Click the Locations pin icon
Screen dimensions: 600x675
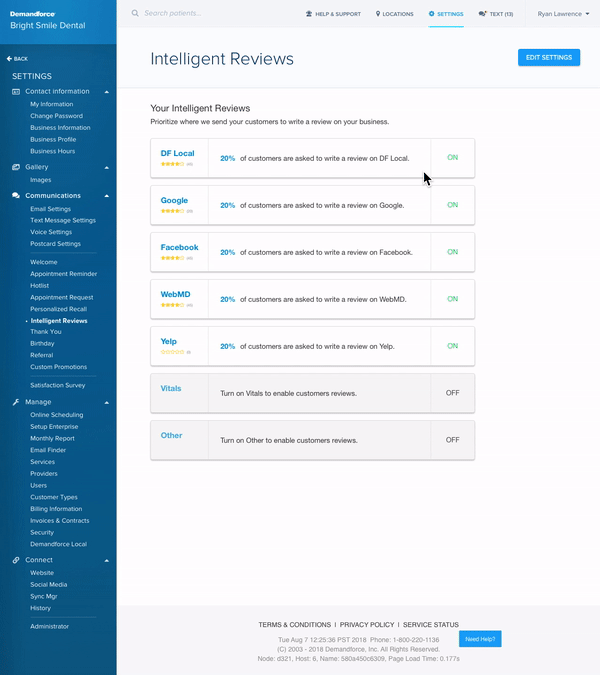pyautogui.click(x=378, y=14)
